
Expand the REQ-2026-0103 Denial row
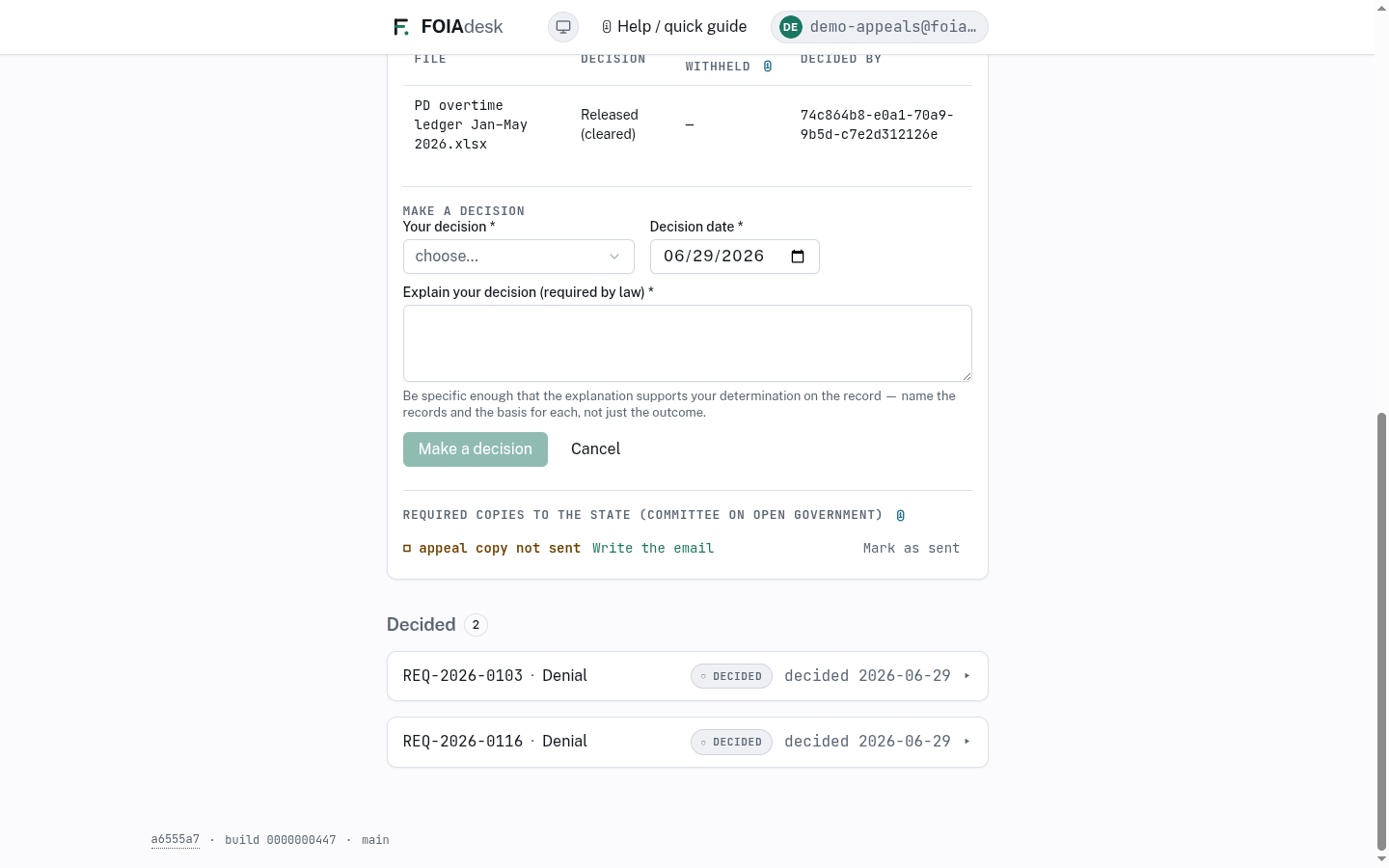pyautogui.click(x=688, y=676)
